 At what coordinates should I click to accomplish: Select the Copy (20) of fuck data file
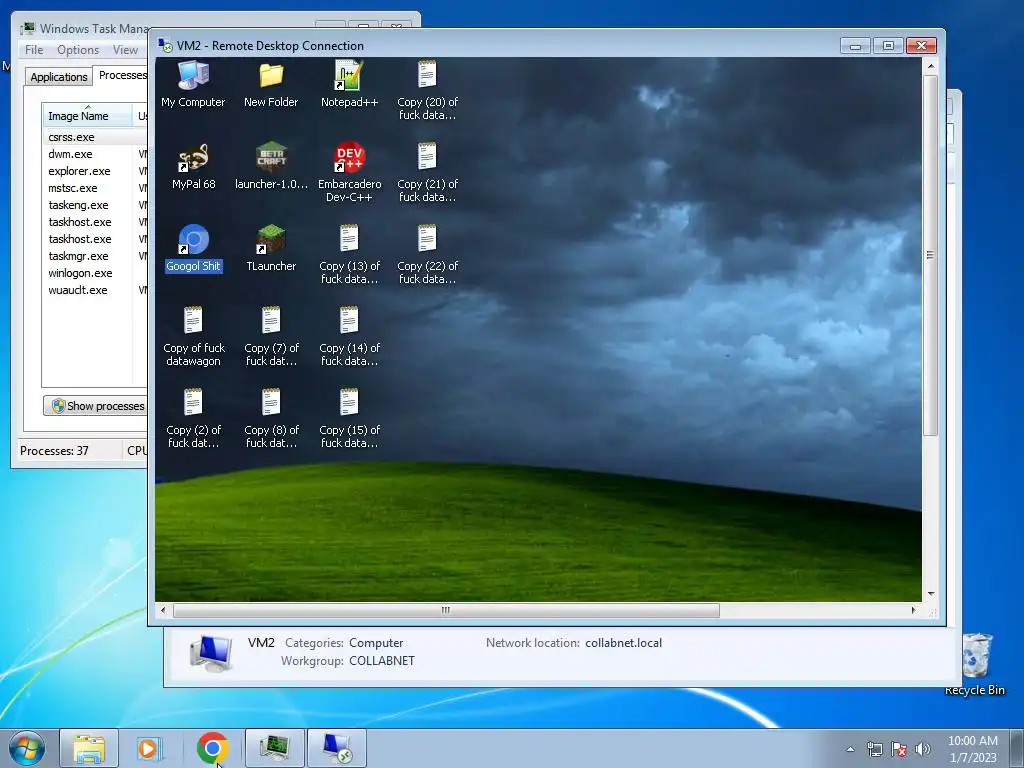(427, 90)
